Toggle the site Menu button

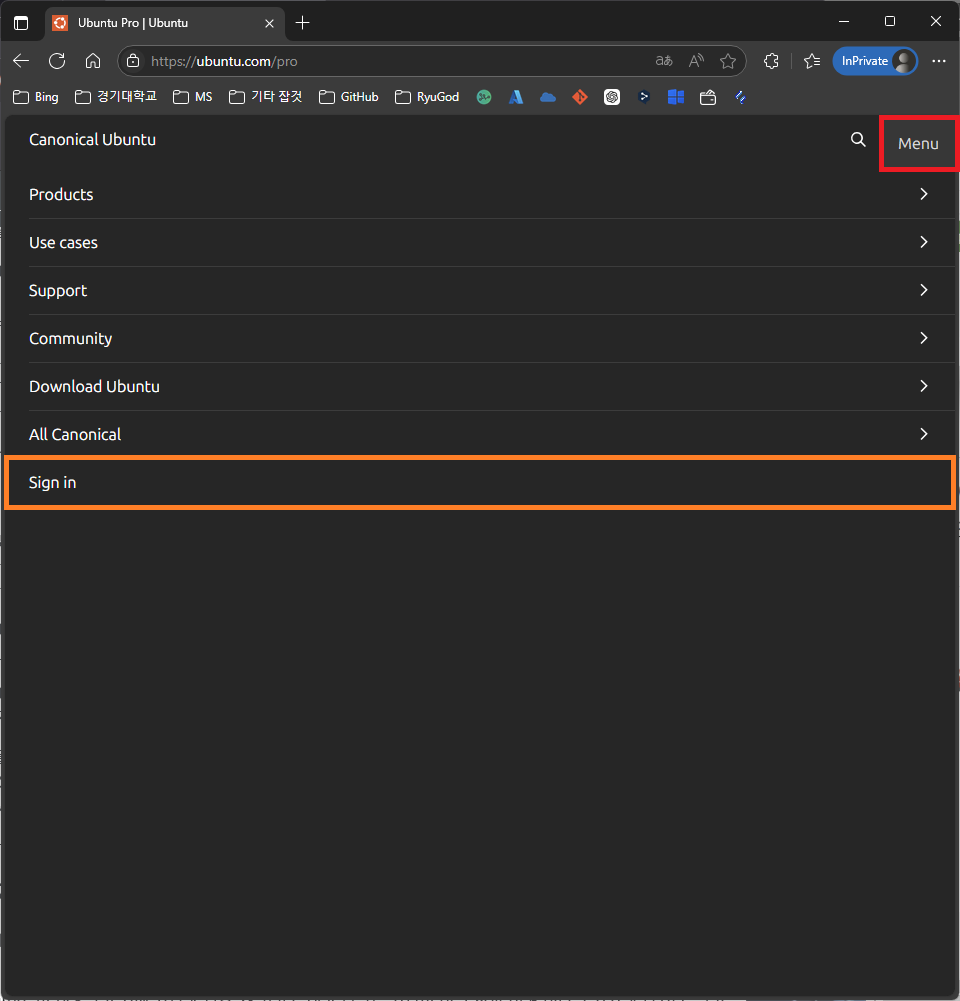(x=919, y=144)
